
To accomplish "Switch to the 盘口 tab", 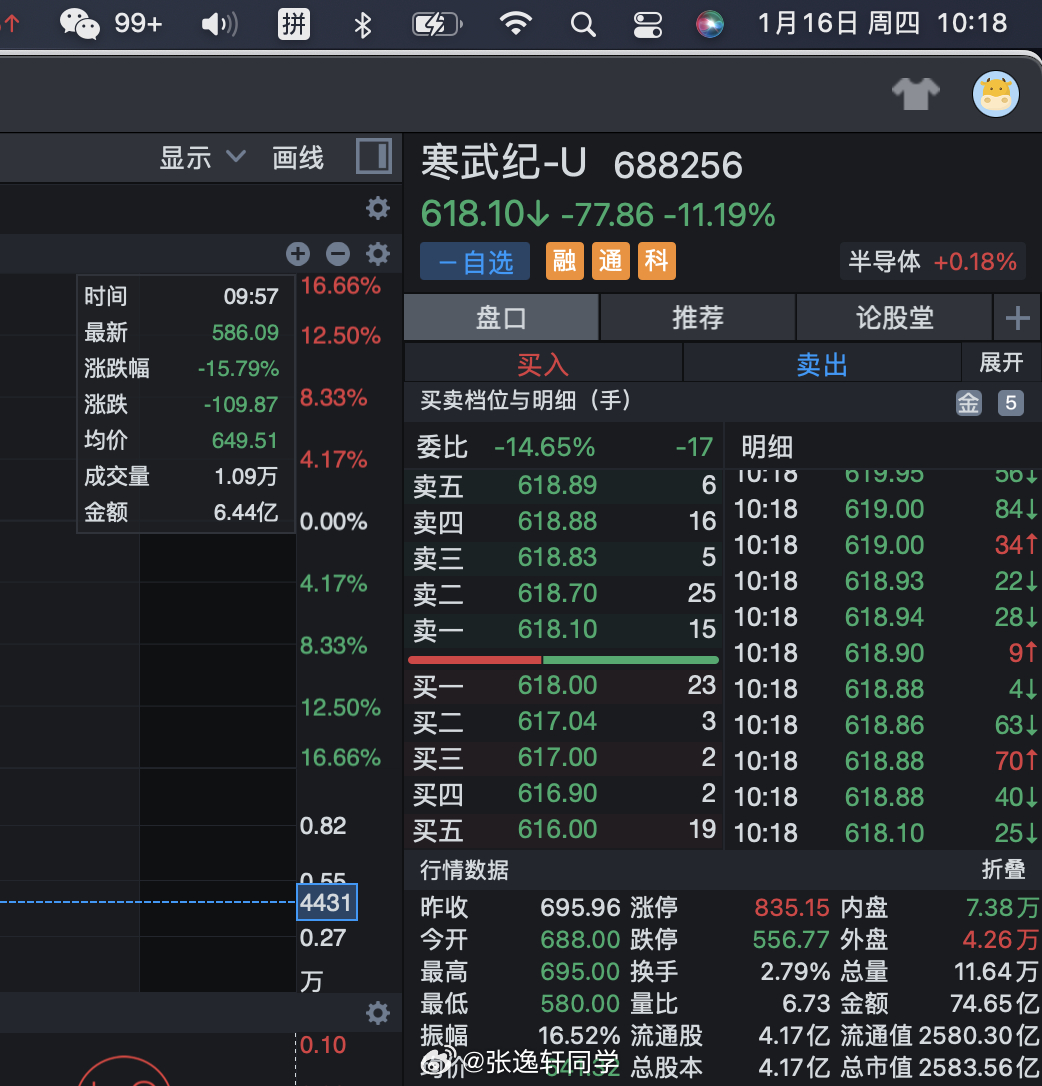I will click(x=501, y=317).
